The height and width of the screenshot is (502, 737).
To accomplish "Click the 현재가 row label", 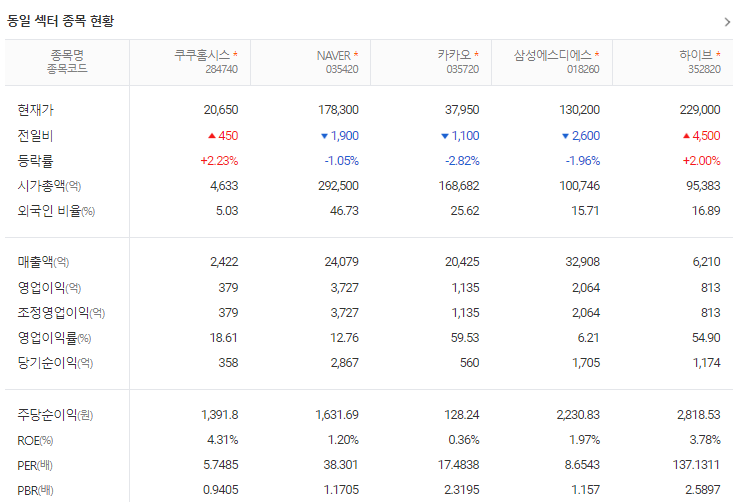I will pos(35,110).
